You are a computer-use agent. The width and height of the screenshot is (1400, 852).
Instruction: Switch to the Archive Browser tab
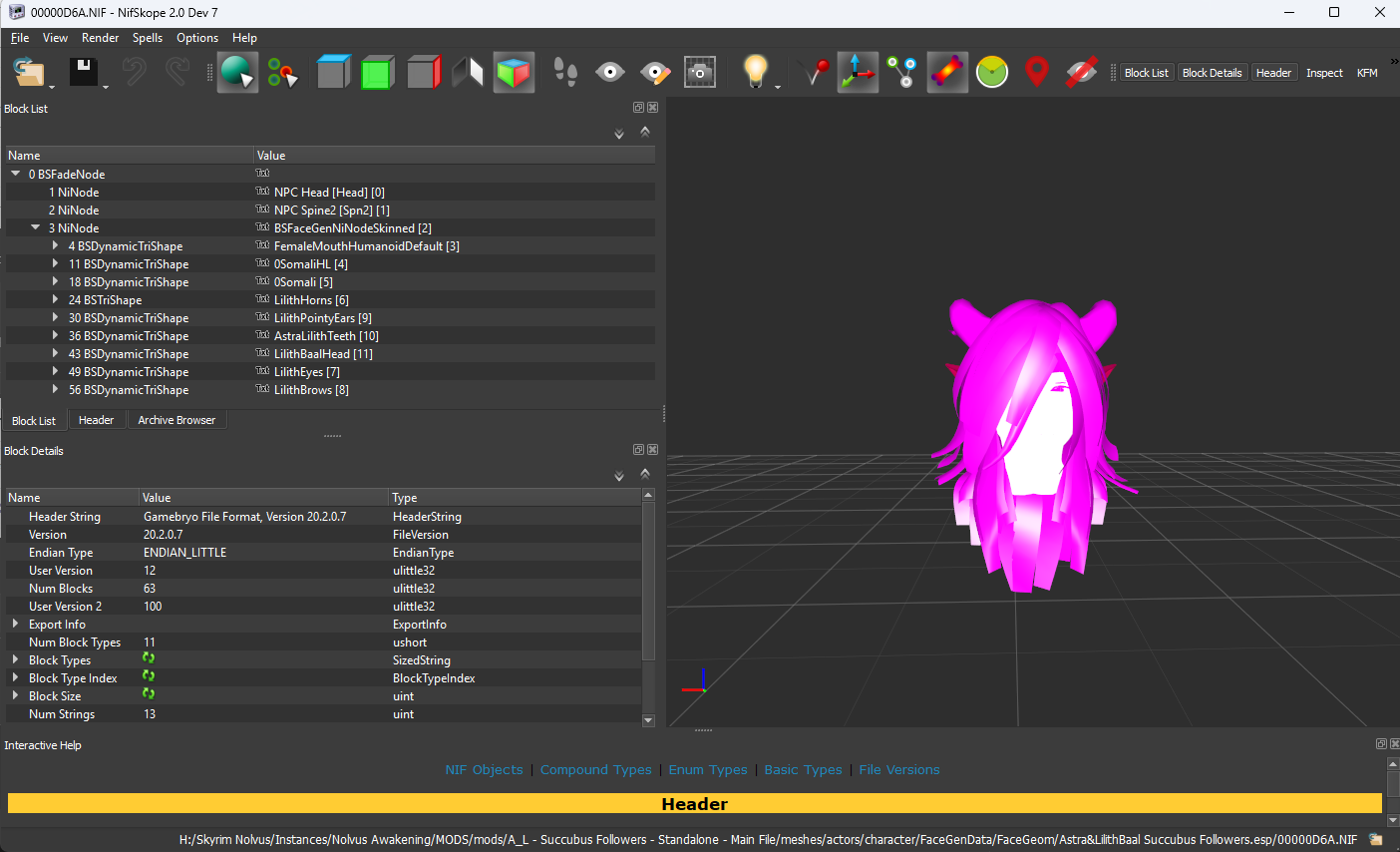tap(176, 420)
